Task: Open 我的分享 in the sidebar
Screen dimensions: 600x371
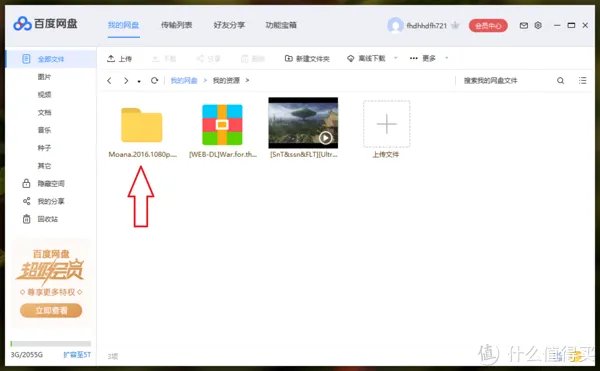Action: click(51, 201)
